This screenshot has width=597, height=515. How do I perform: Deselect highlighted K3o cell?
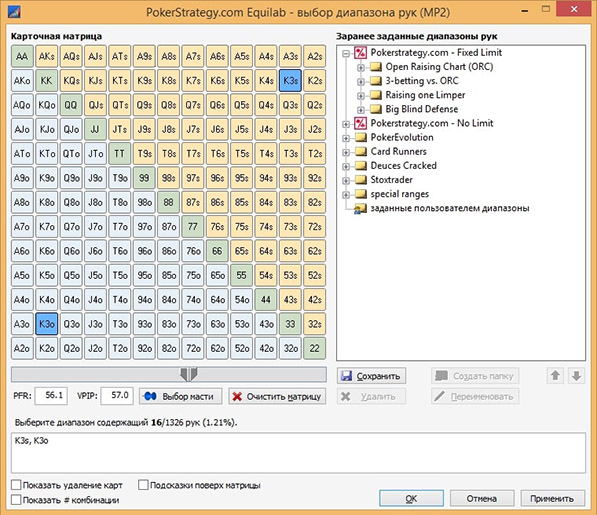(46, 324)
